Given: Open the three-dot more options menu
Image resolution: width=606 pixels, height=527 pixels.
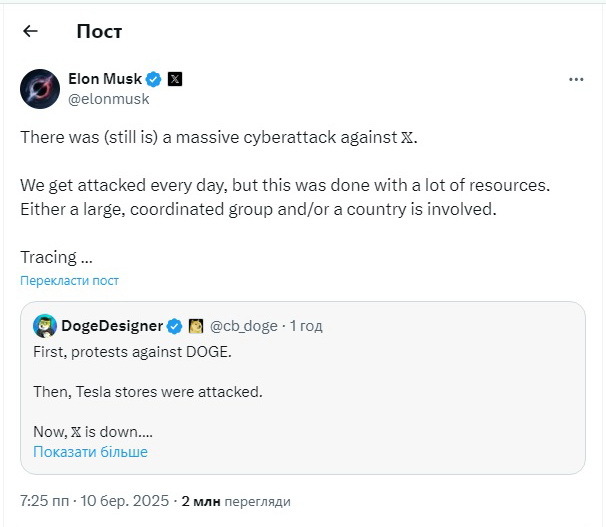Looking at the screenshot, I should (576, 78).
